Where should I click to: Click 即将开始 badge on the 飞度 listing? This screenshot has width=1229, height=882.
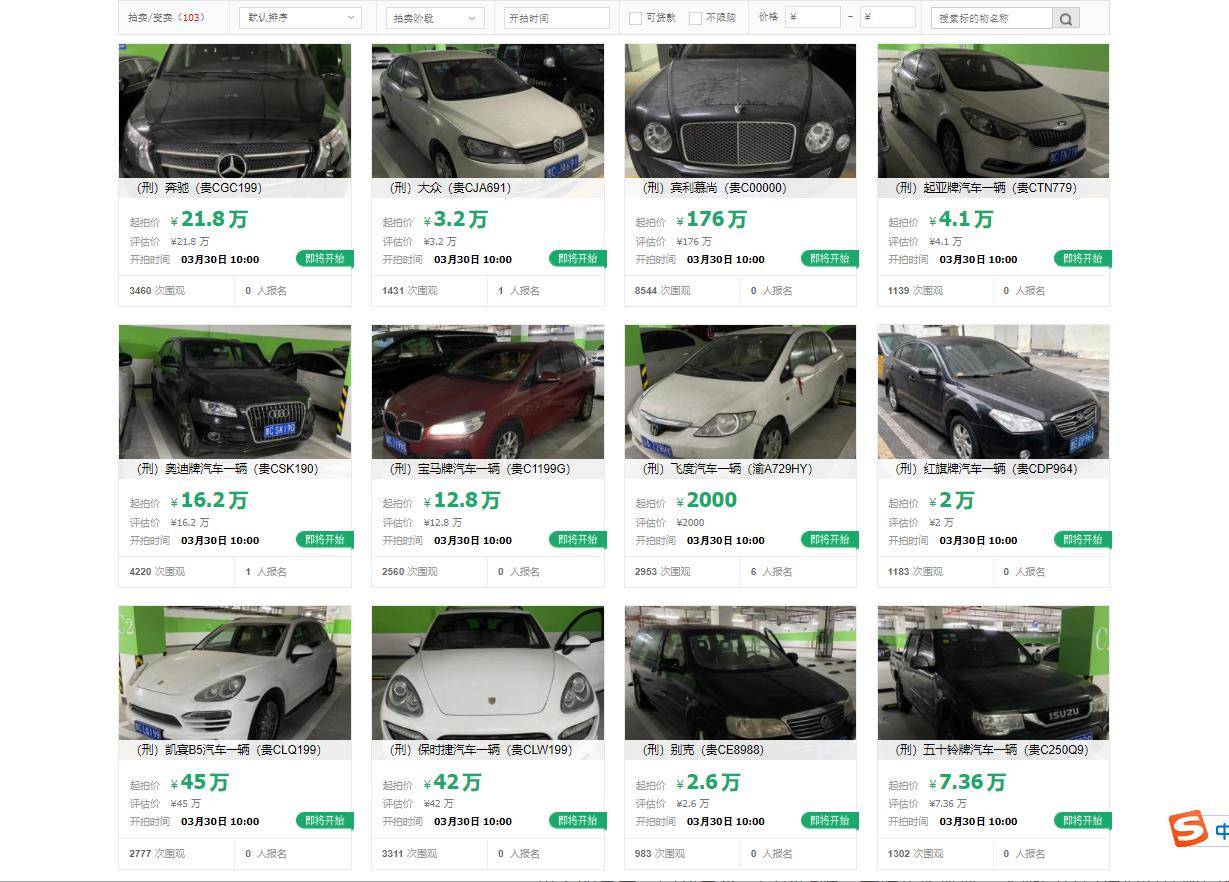tap(830, 539)
